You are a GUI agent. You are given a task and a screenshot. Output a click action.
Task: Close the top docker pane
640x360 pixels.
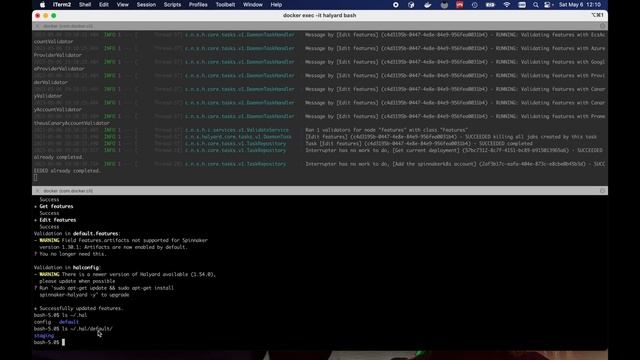37,26
